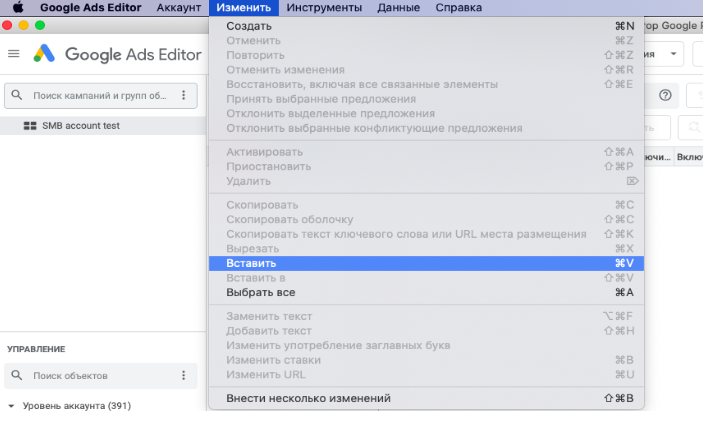This screenshot has width=703, height=422.
Task: Open the Google Ads Editor application menu
Action: pyautogui.click(x=91, y=8)
